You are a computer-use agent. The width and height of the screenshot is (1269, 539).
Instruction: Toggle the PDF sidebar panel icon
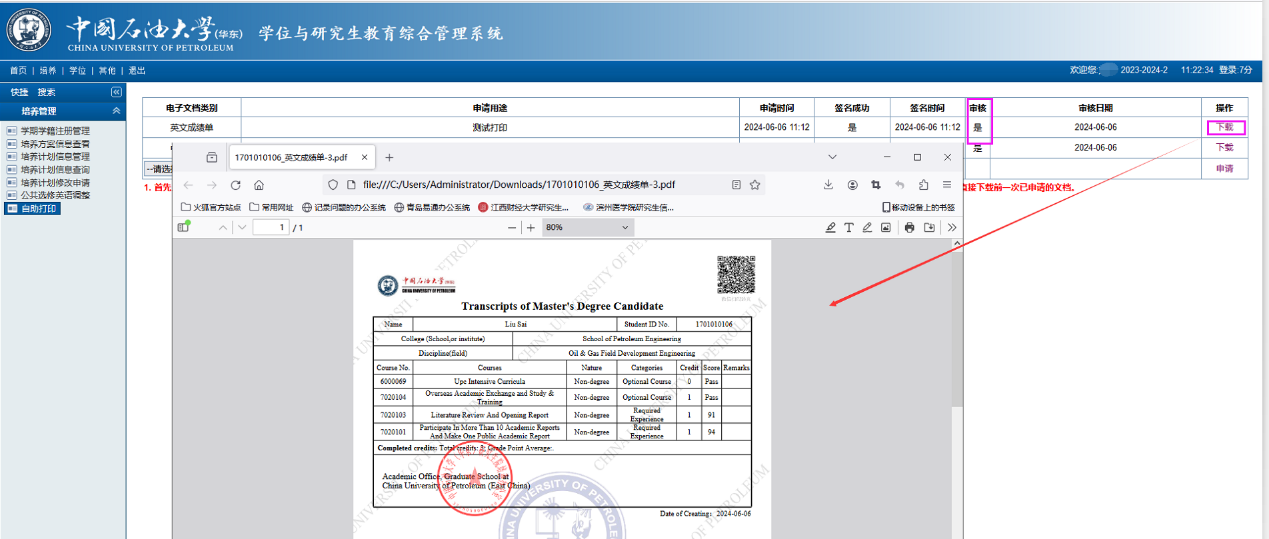(x=183, y=228)
